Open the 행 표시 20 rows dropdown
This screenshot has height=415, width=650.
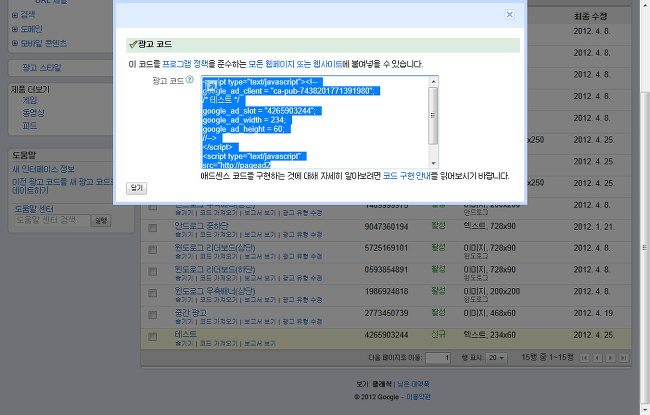[496, 358]
